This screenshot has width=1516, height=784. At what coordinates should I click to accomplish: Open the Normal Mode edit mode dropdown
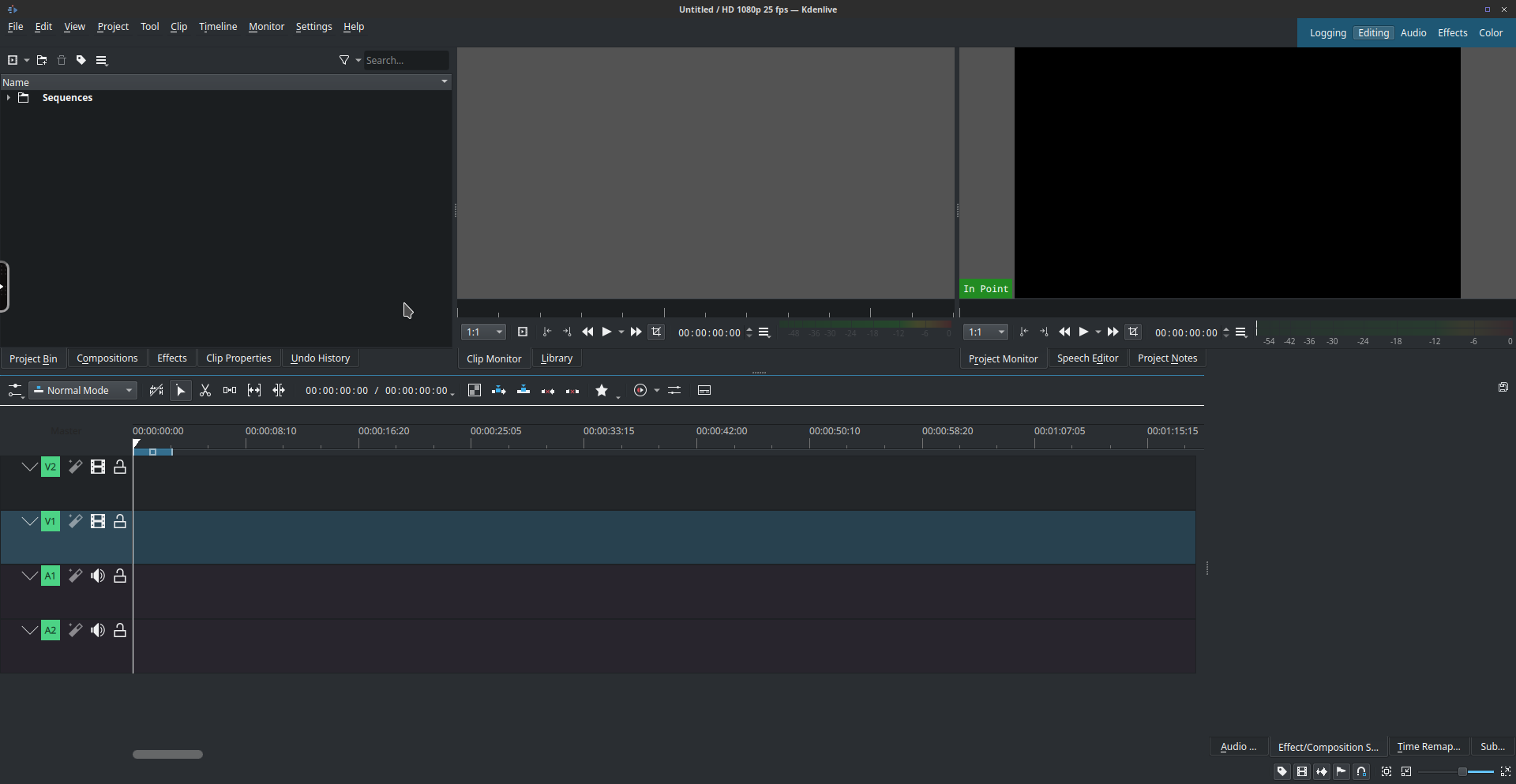83,391
